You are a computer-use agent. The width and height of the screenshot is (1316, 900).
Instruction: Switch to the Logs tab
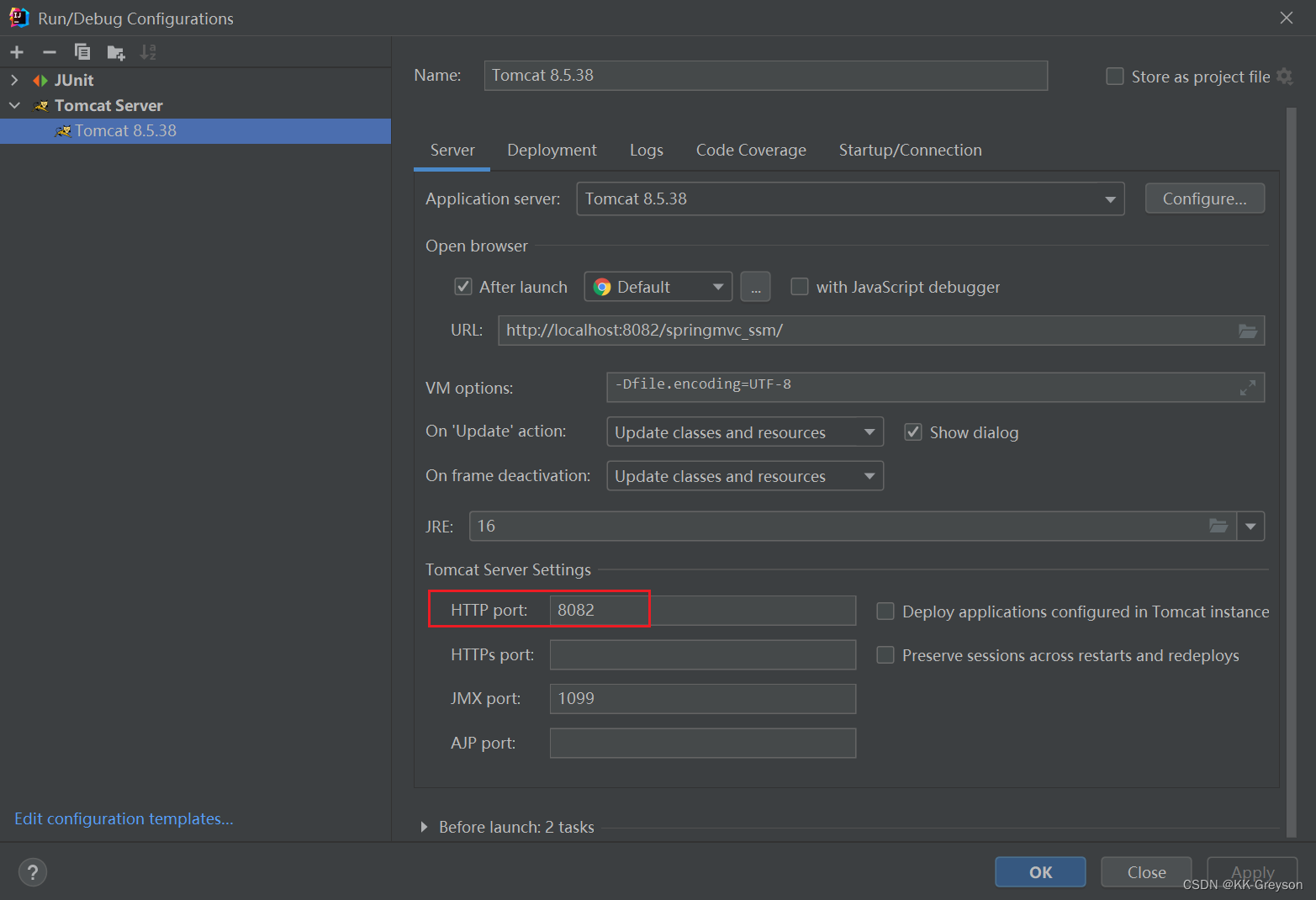(x=647, y=151)
